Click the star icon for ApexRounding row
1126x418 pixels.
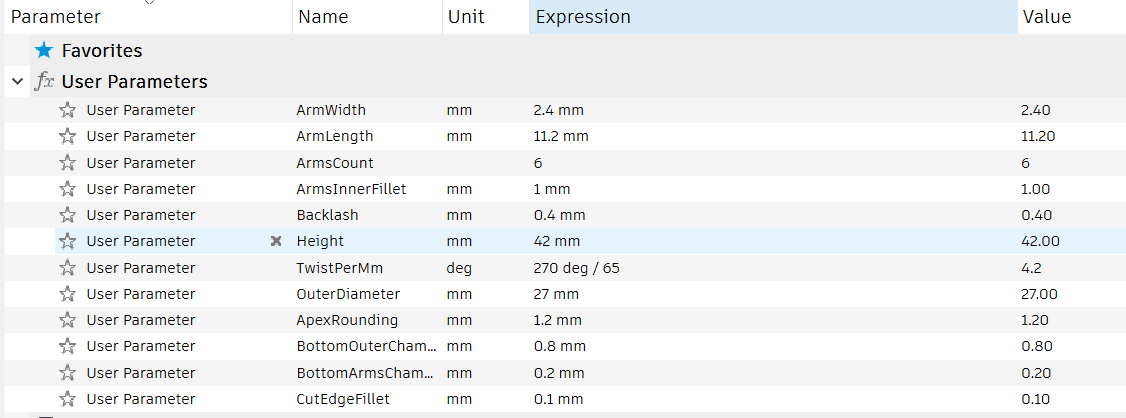click(x=68, y=320)
